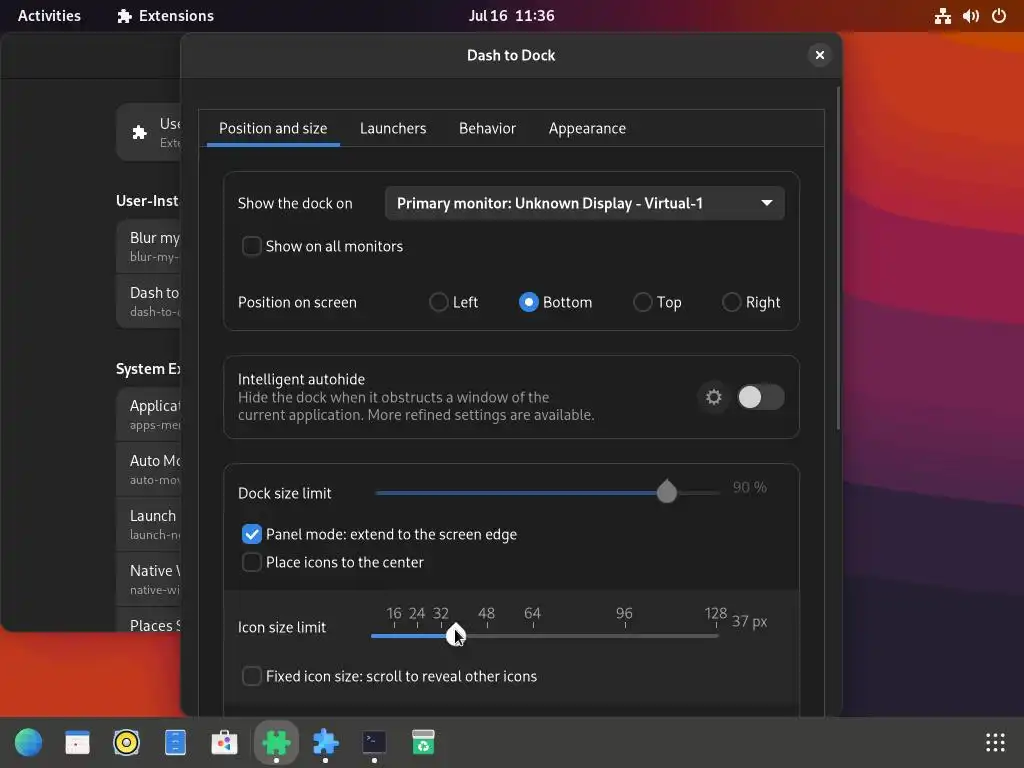1024x768 pixels.
Task: Open the clock and calendar menu
Action: 511,16
